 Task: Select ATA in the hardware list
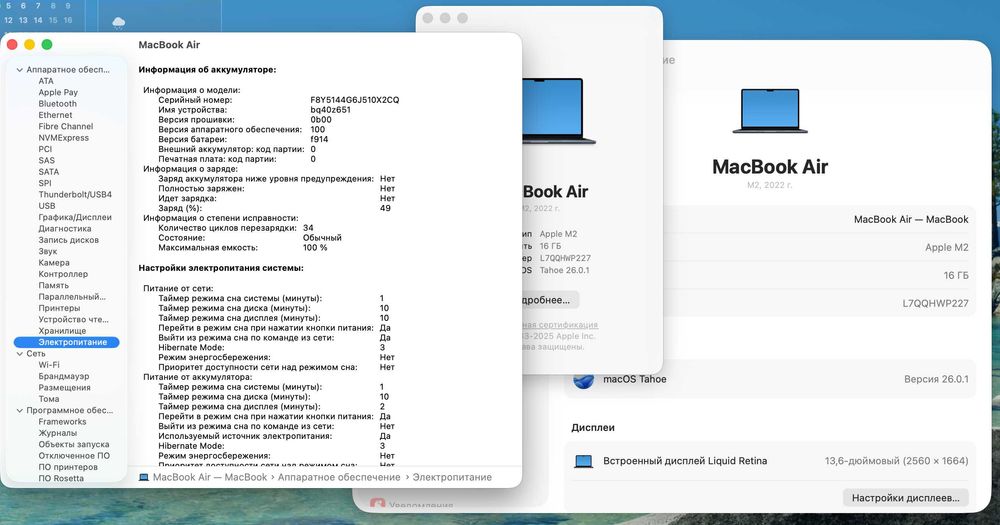46,81
